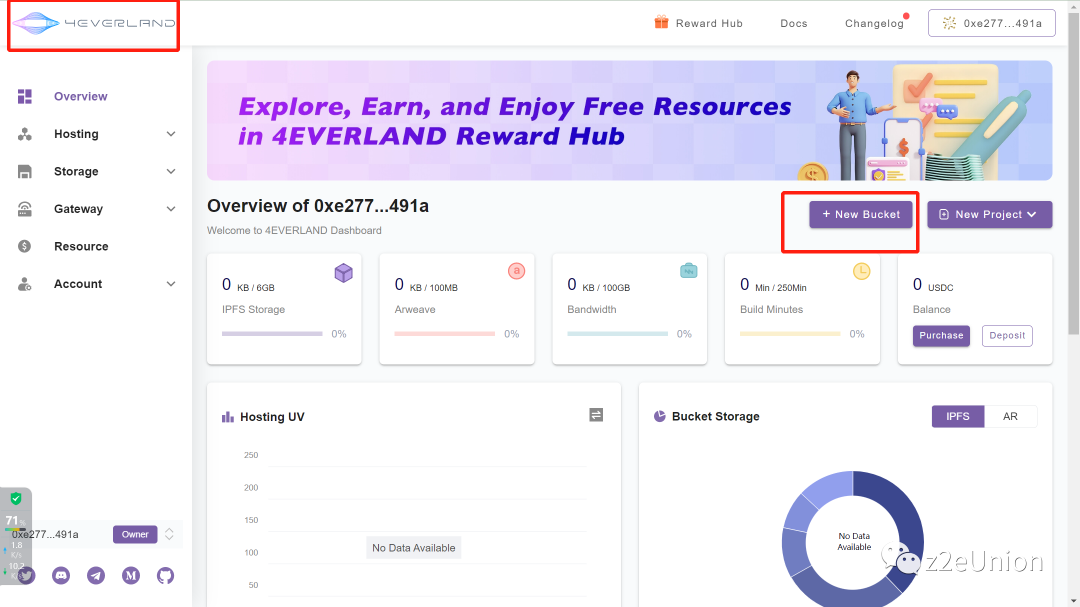Switch Bucket Storage to AR
The image size is (1080, 607).
pyautogui.click(x=1010, y=416)
